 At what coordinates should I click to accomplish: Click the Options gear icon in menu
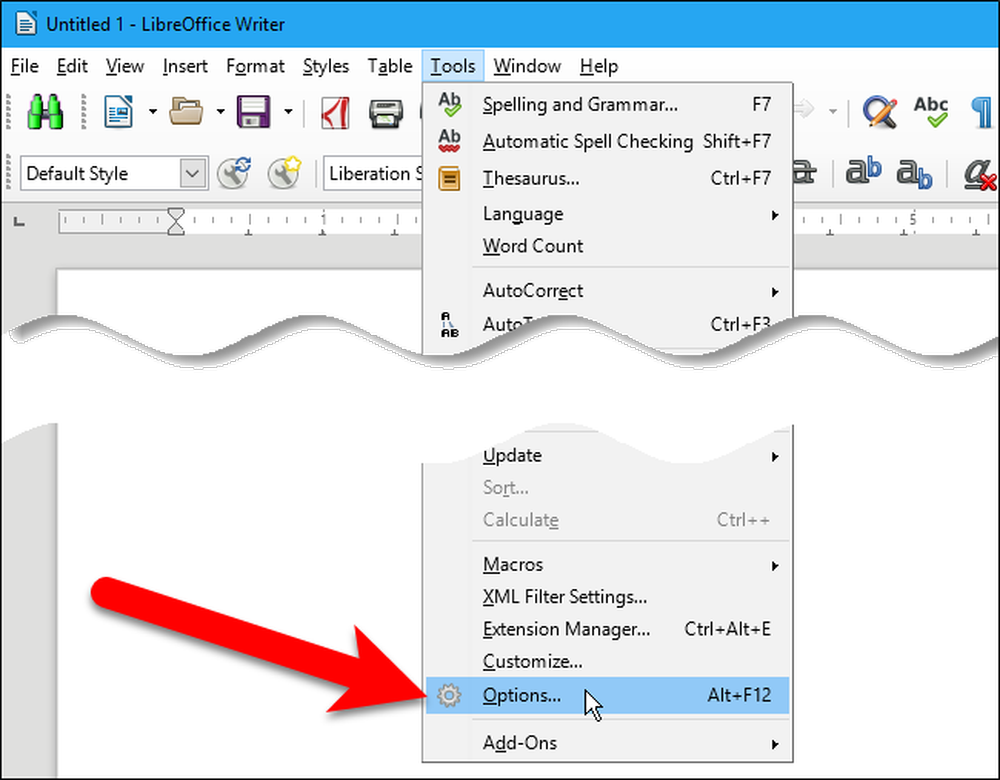click(449, 695)
